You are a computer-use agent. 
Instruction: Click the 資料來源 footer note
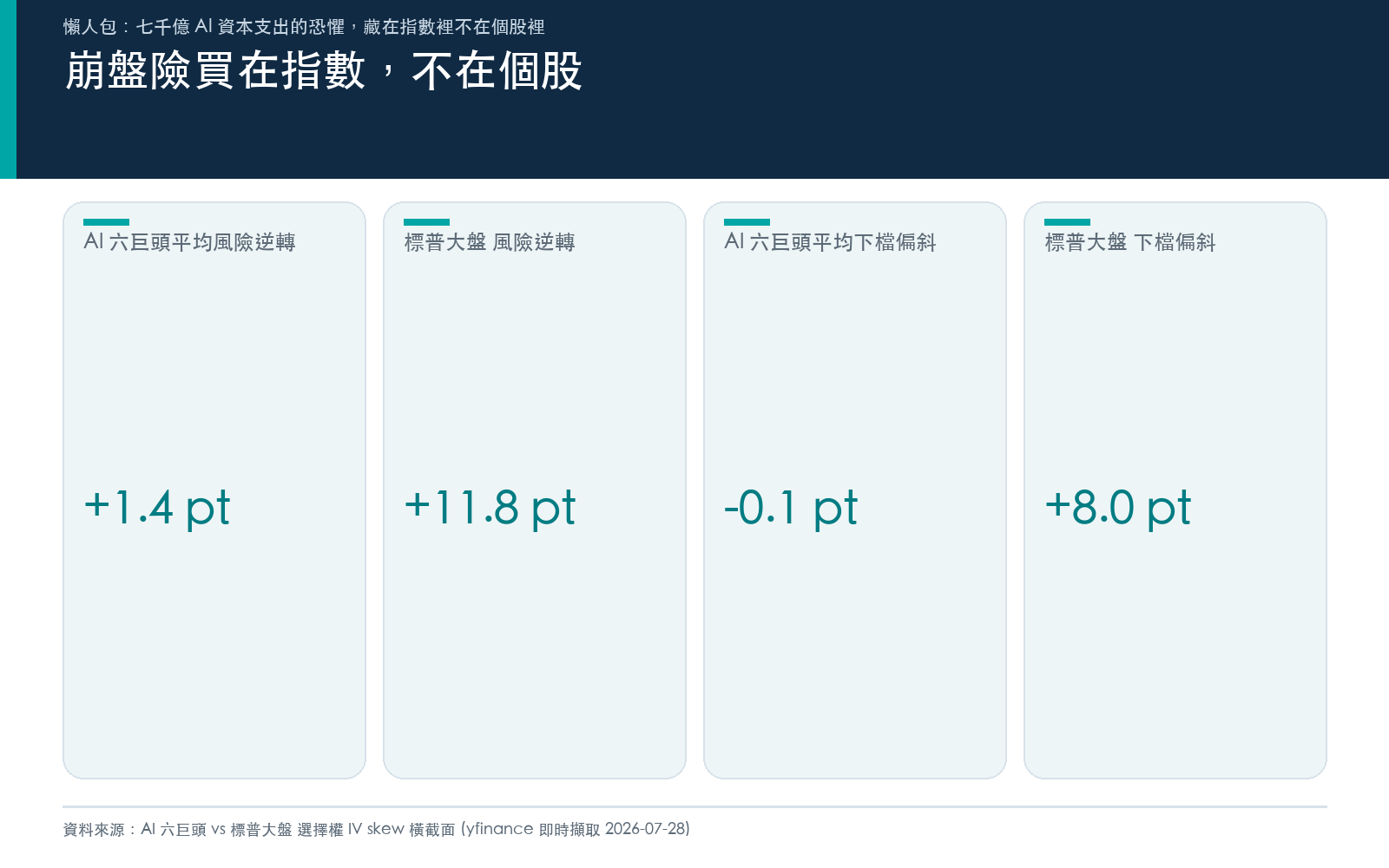tap(377, 829)
